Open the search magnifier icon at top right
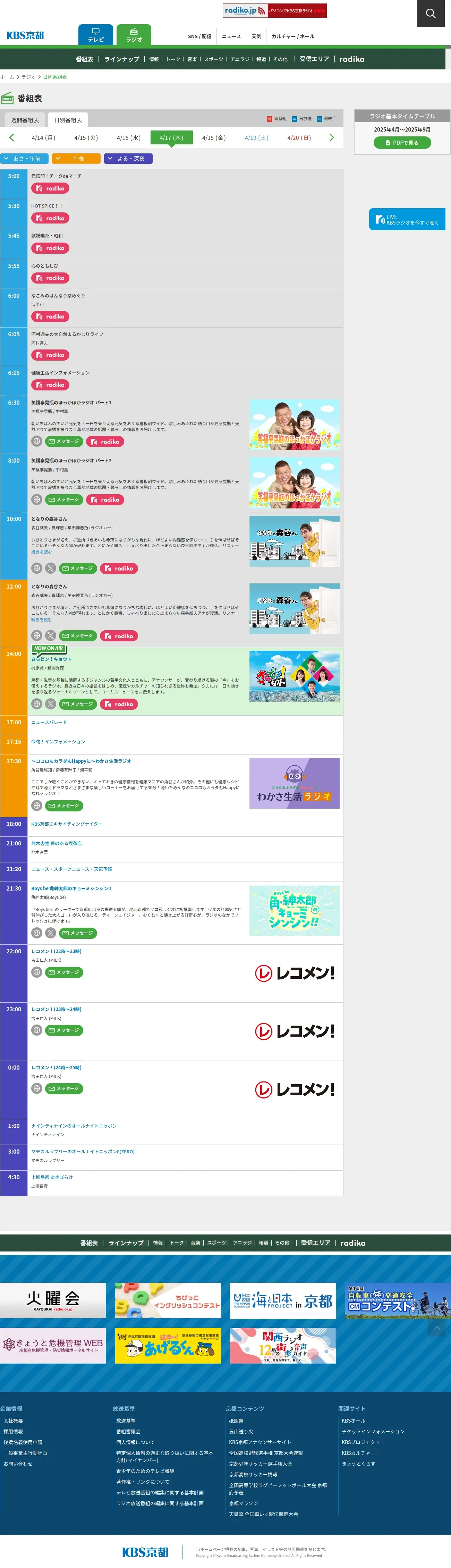451x1568 pixels. tap(430, 14)
